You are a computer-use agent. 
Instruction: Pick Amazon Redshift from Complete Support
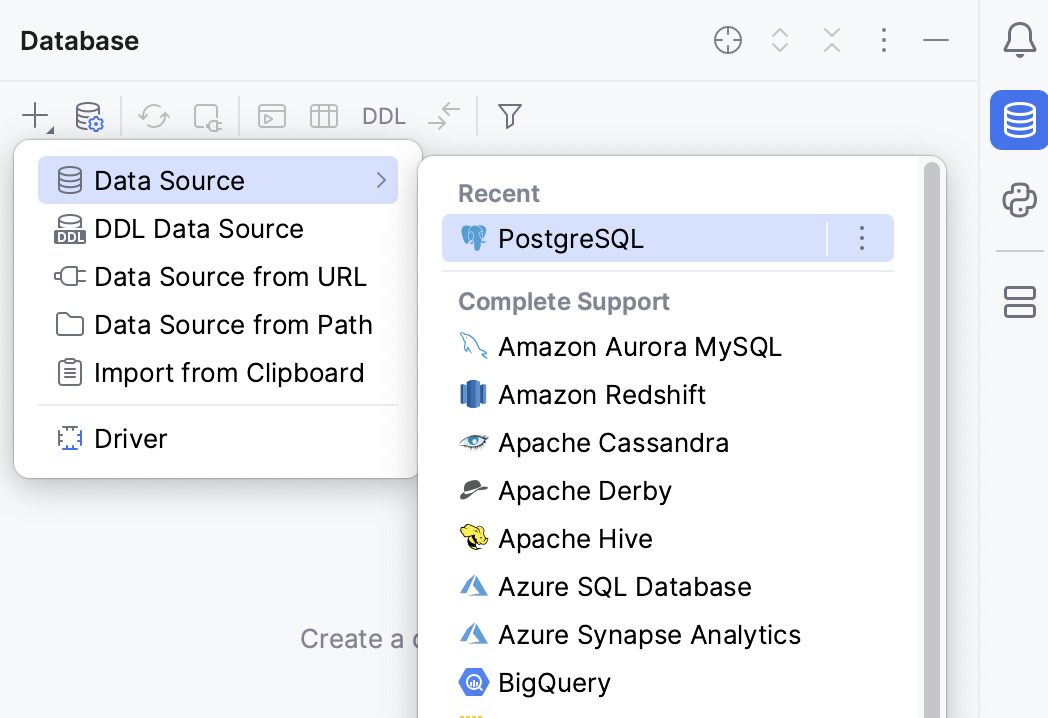[x=601, y=394]
